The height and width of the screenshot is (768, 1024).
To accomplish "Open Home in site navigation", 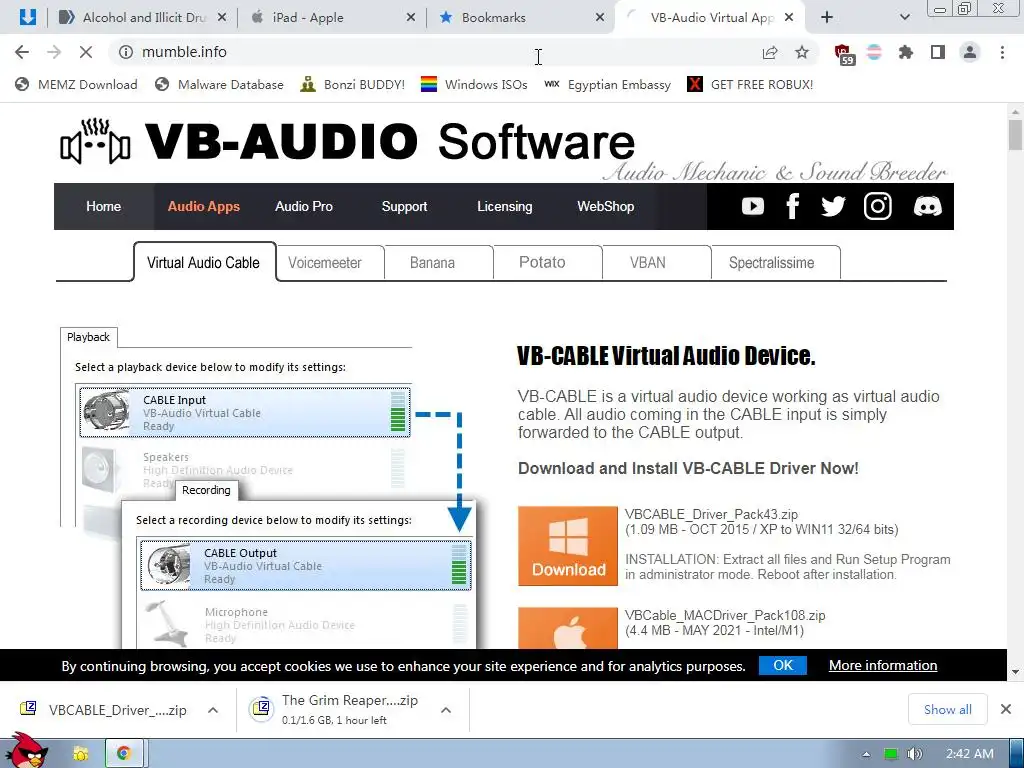I will [x=103, y=206].
